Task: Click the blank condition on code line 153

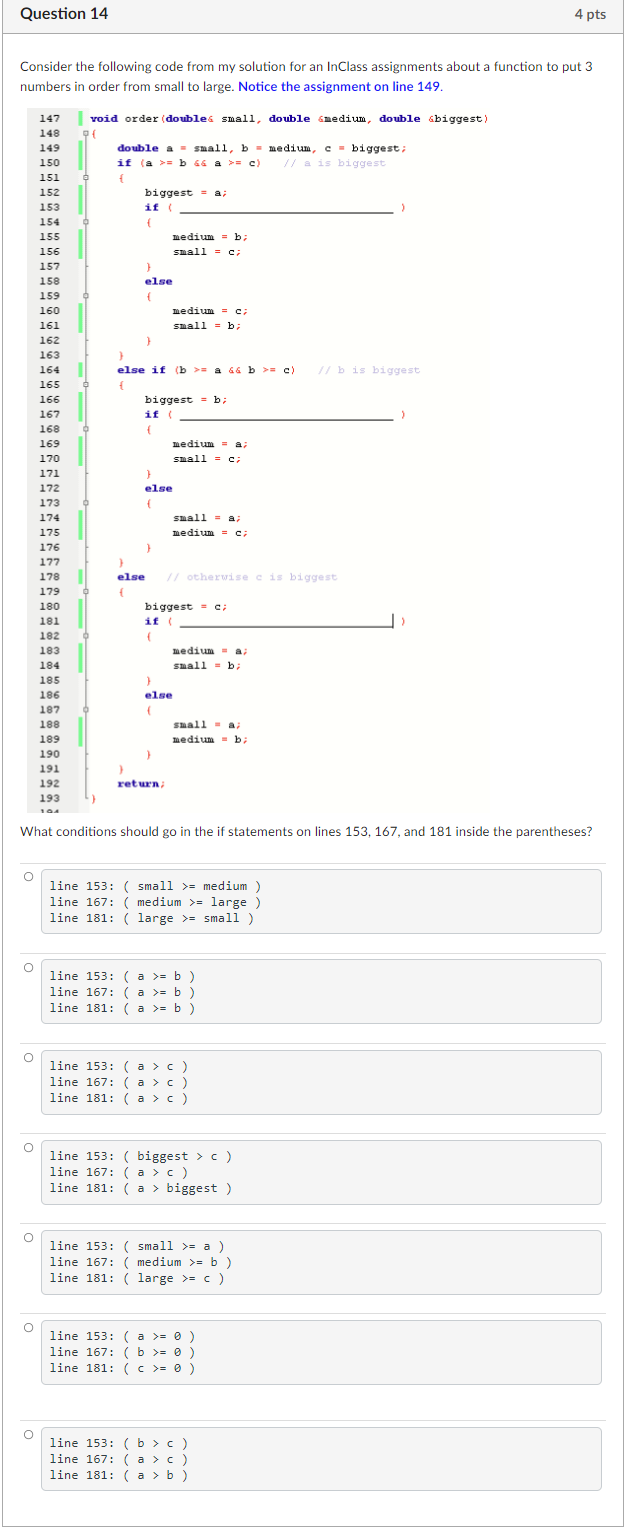Action: click(287, 208)
